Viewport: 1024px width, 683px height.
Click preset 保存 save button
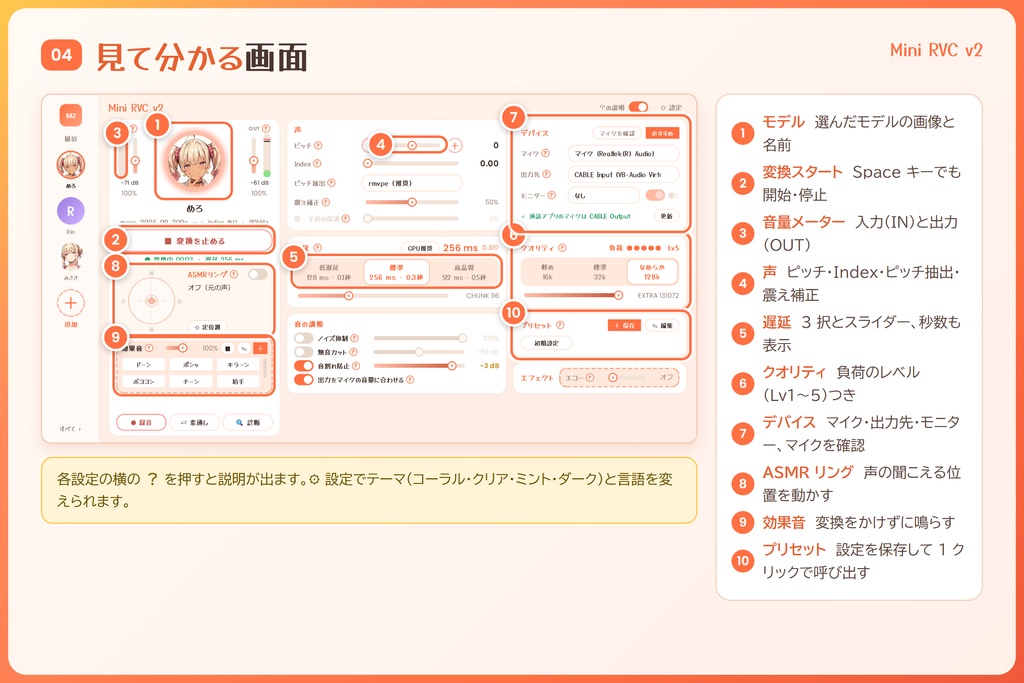coord(624,325)
